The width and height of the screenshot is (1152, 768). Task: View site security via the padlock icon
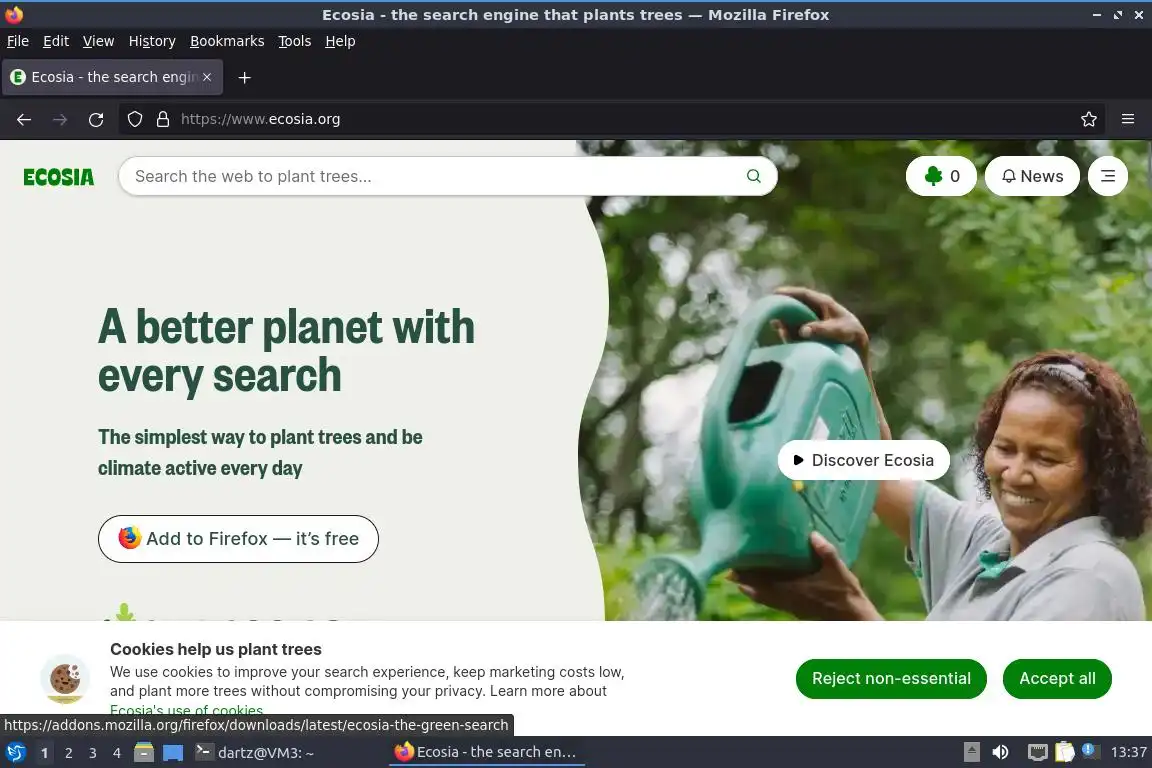pos(163,119)
